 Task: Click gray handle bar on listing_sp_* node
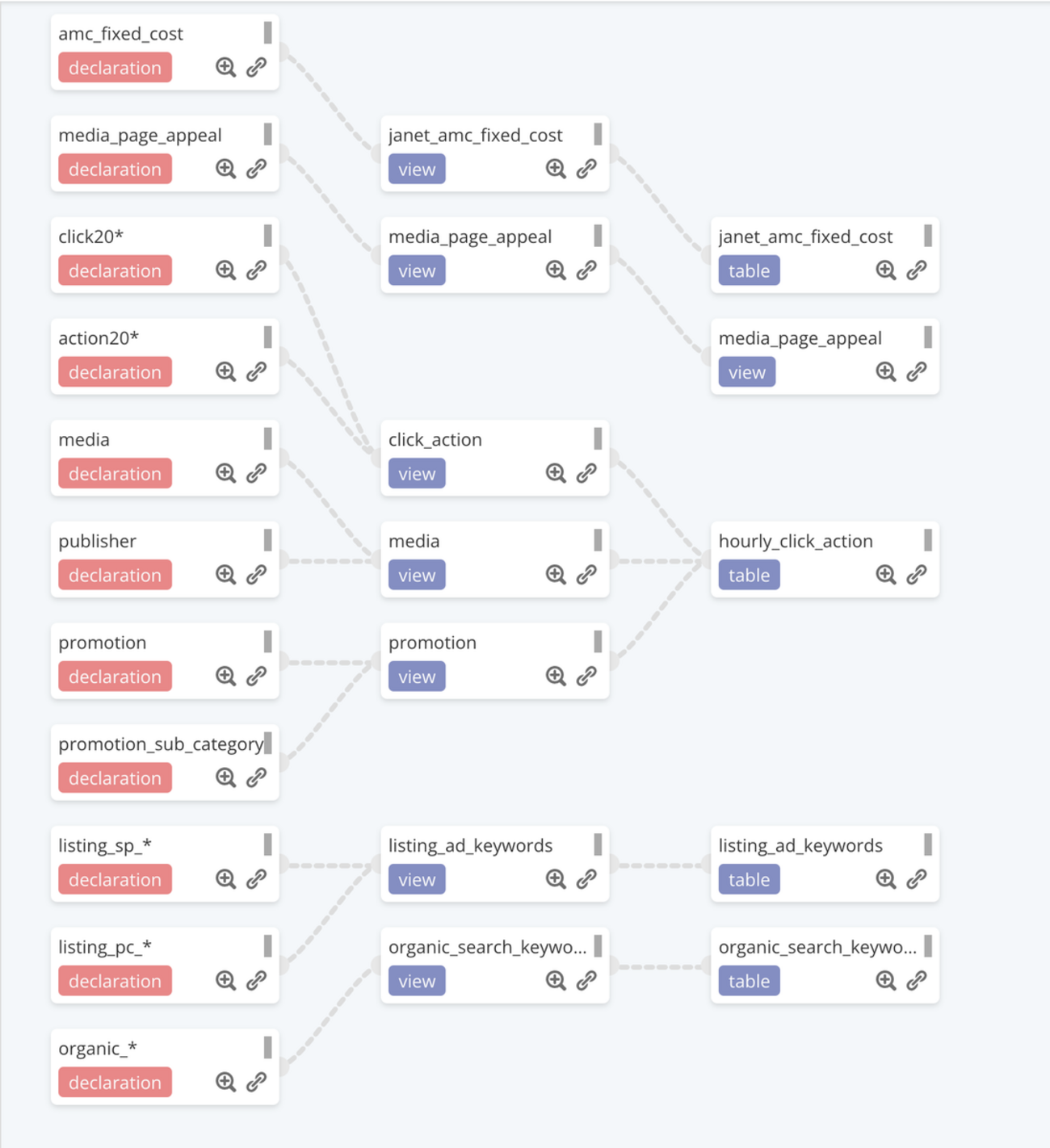click(267, 844)
